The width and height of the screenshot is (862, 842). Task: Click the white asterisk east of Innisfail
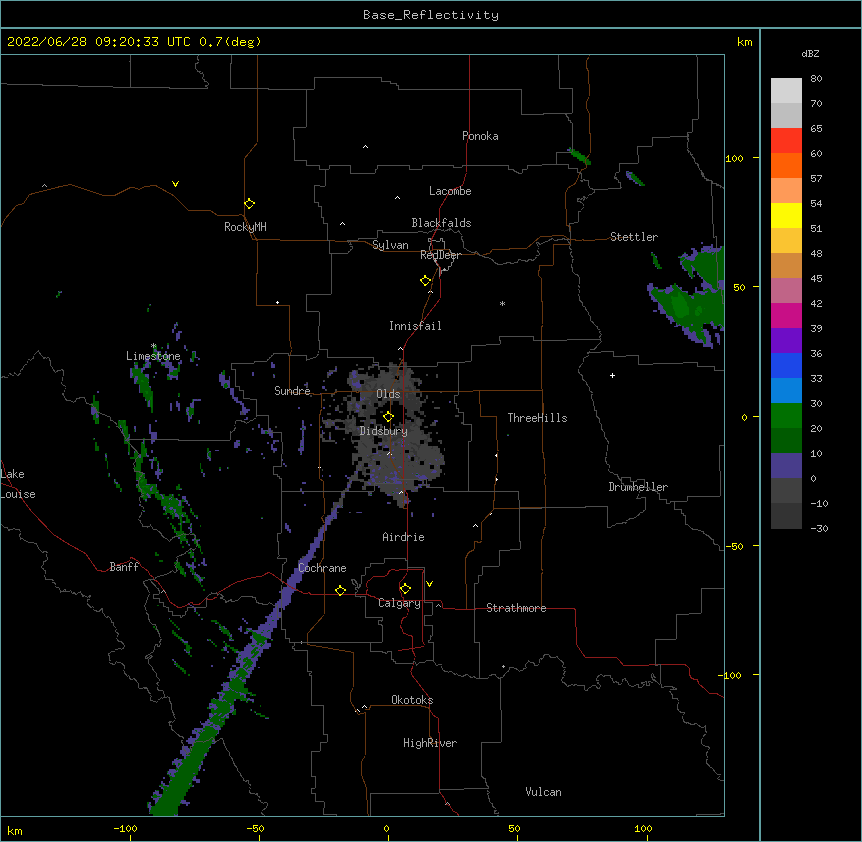point(502,303)
